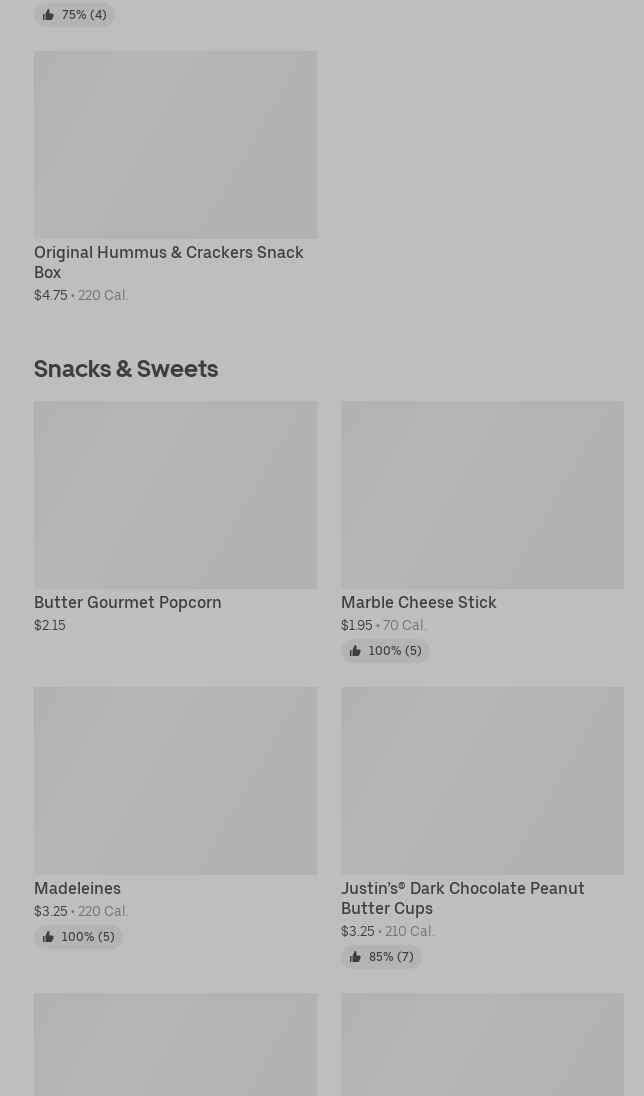
Task: Click thumbs-up icon on Justin's Peanut Butter Cups rating
Action: coord(355,957)
